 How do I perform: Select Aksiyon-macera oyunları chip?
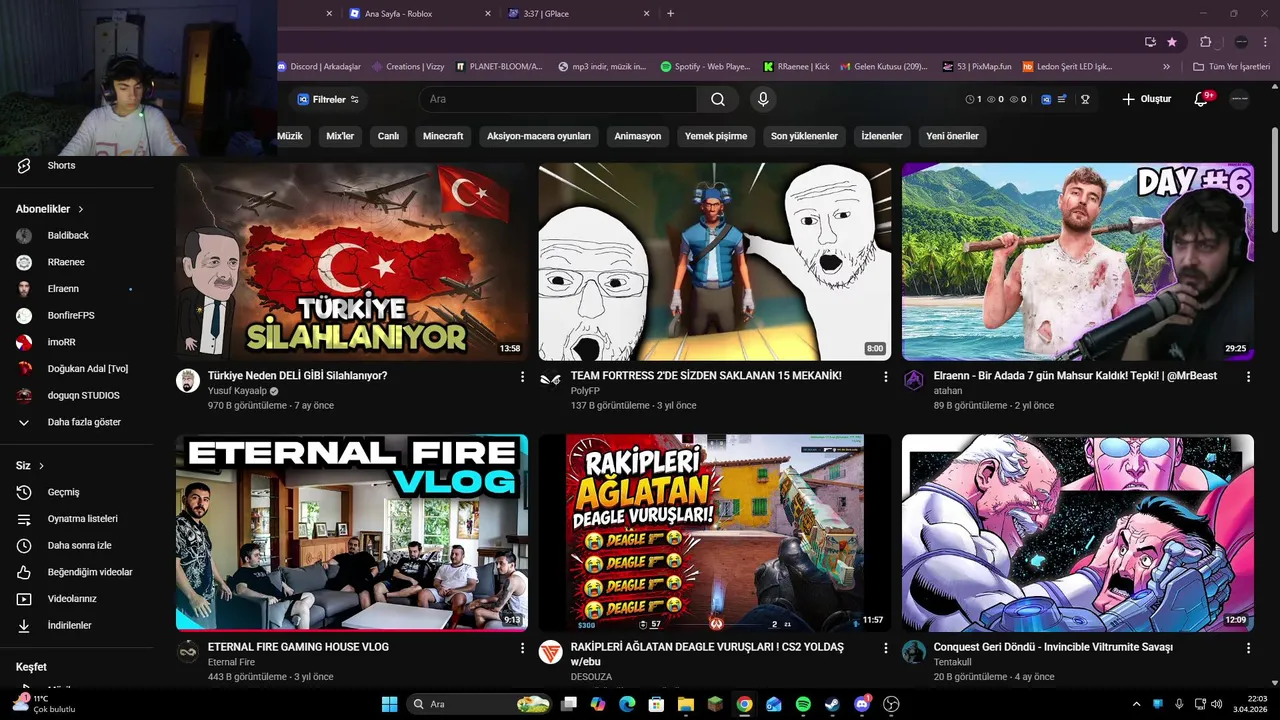pyautogui.click(x=539, y=136)
